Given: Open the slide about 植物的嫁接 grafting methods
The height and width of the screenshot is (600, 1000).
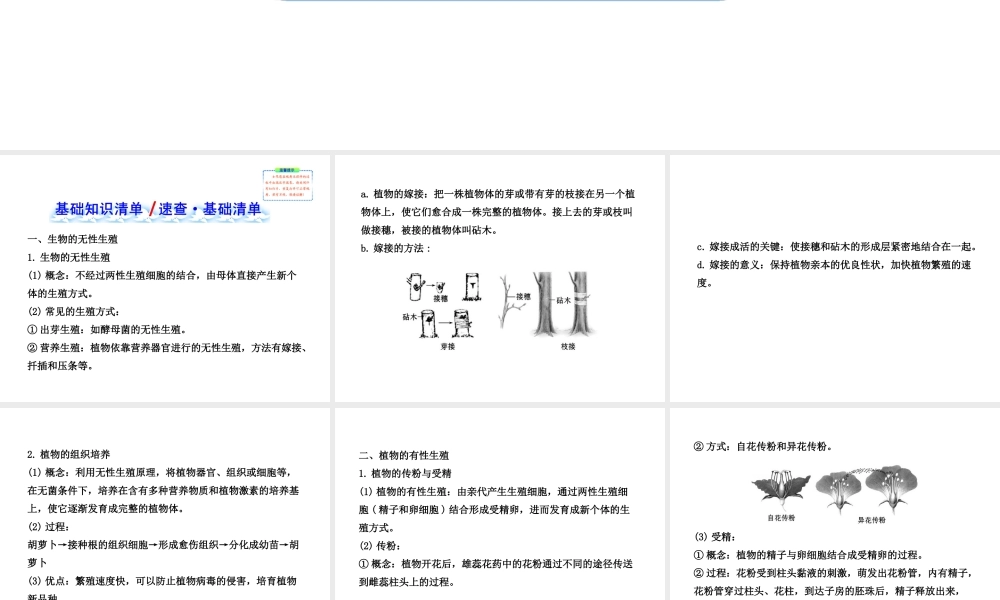Looking at the screenshot, I should [x=499, y=278].
